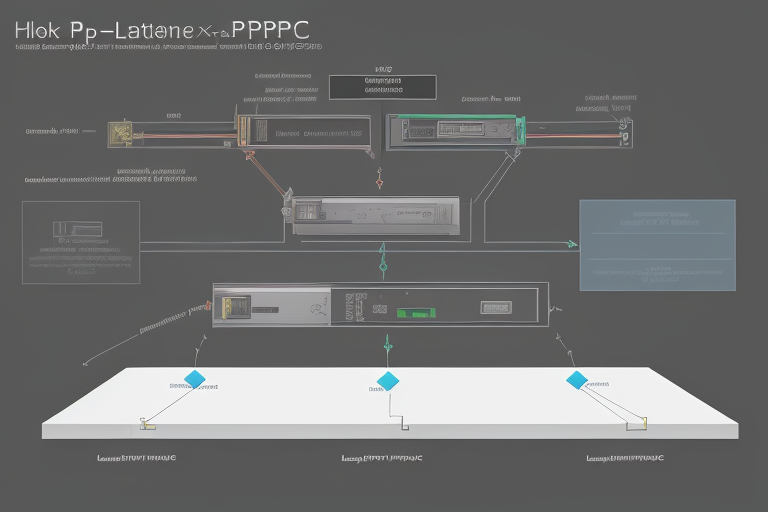The height and width of the screenshot is (512, 768).
Task: Click green arrow above the white platform
Action: click(386, 349)
